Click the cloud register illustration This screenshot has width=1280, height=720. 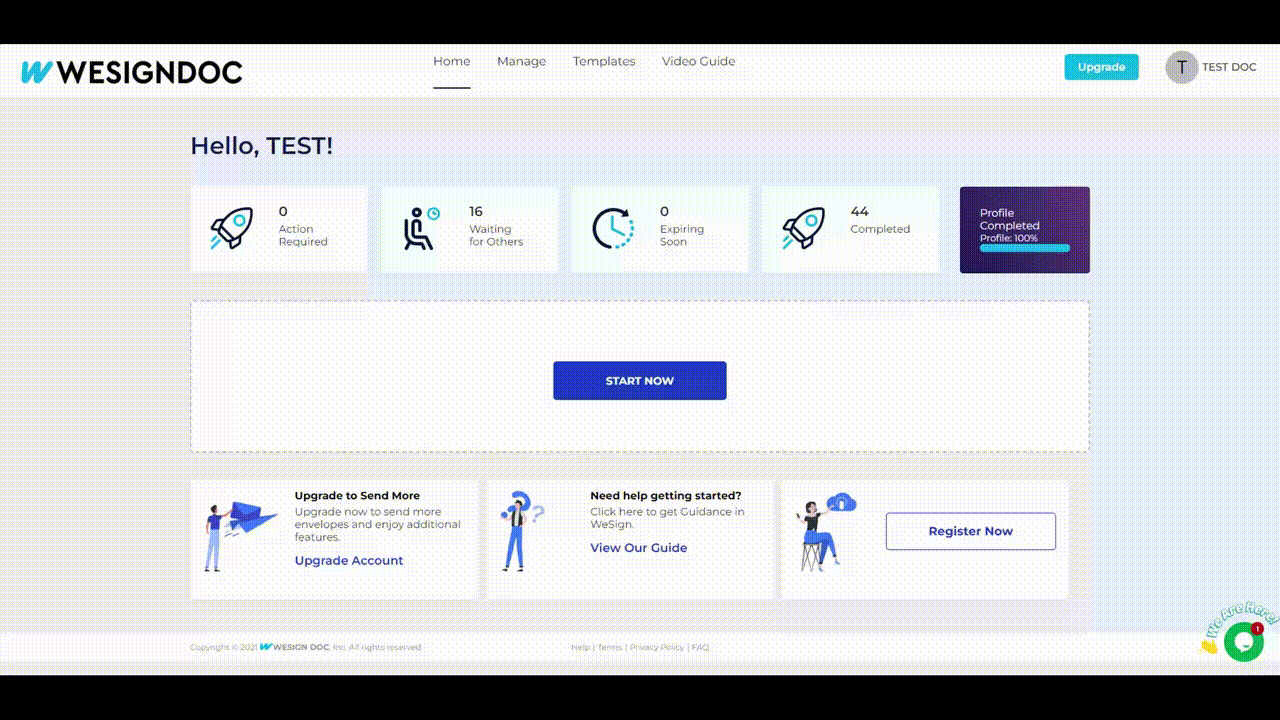(826, 530)
